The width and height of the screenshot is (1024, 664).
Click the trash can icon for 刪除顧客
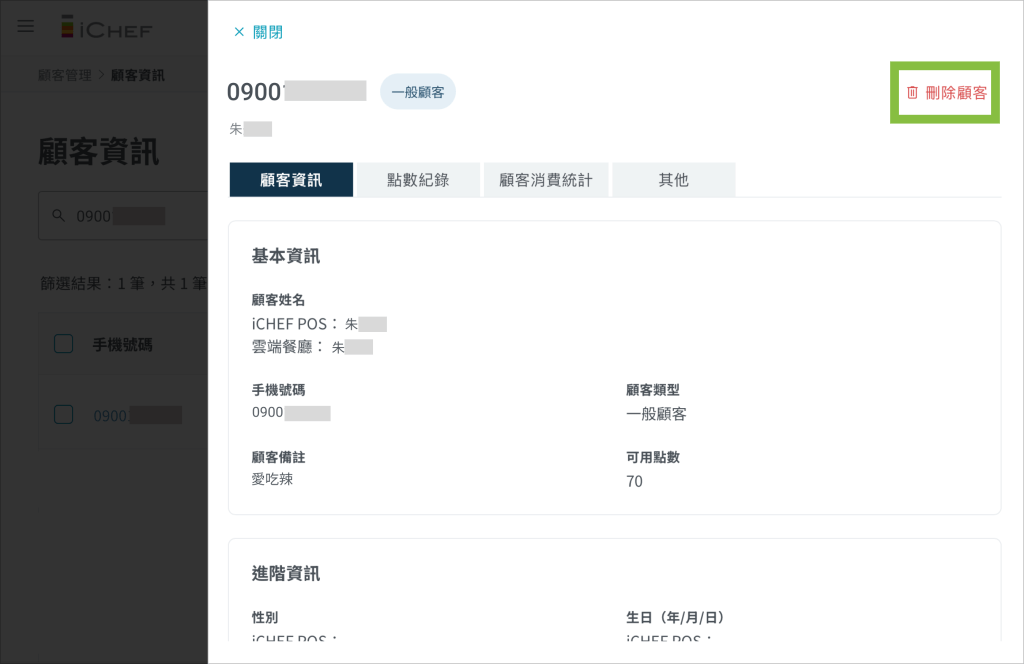(912, 93)
